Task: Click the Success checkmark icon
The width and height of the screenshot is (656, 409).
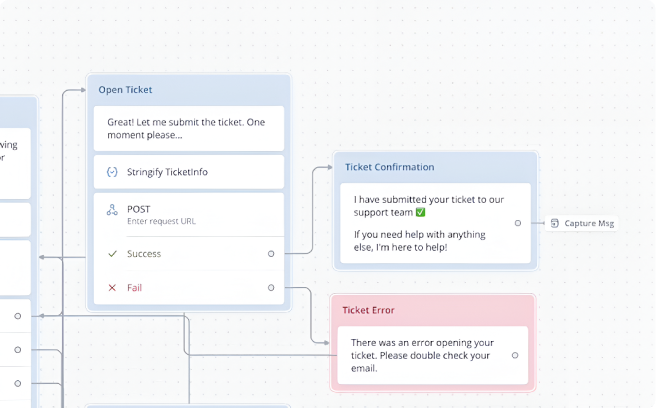Action: click(x=112, y=254)
